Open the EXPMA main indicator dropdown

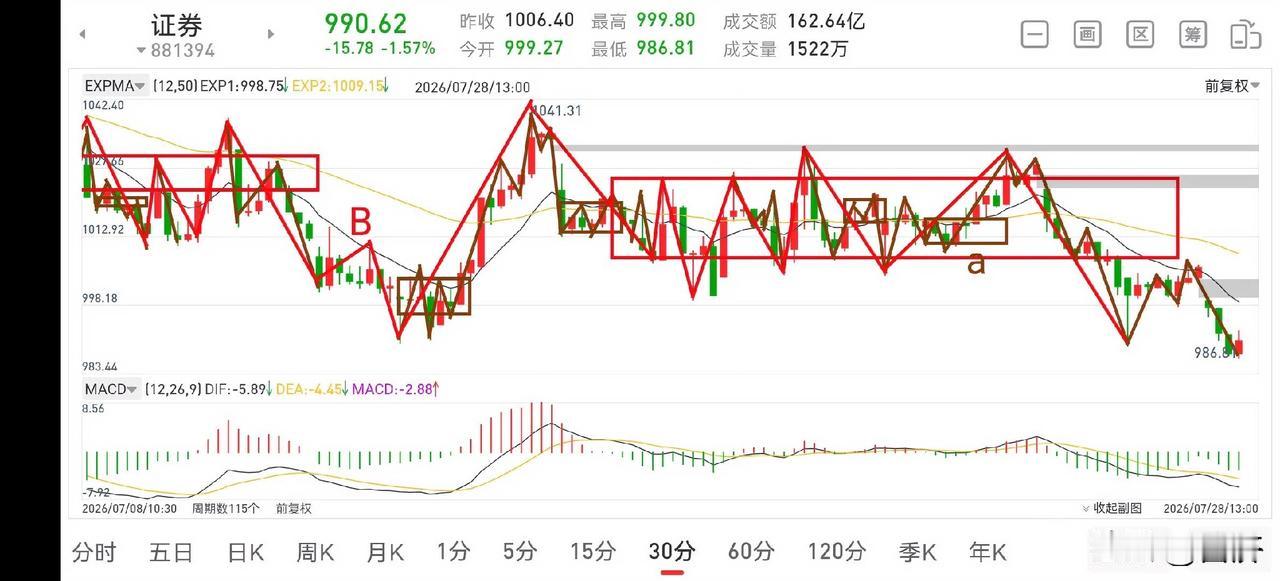(116, 86)
